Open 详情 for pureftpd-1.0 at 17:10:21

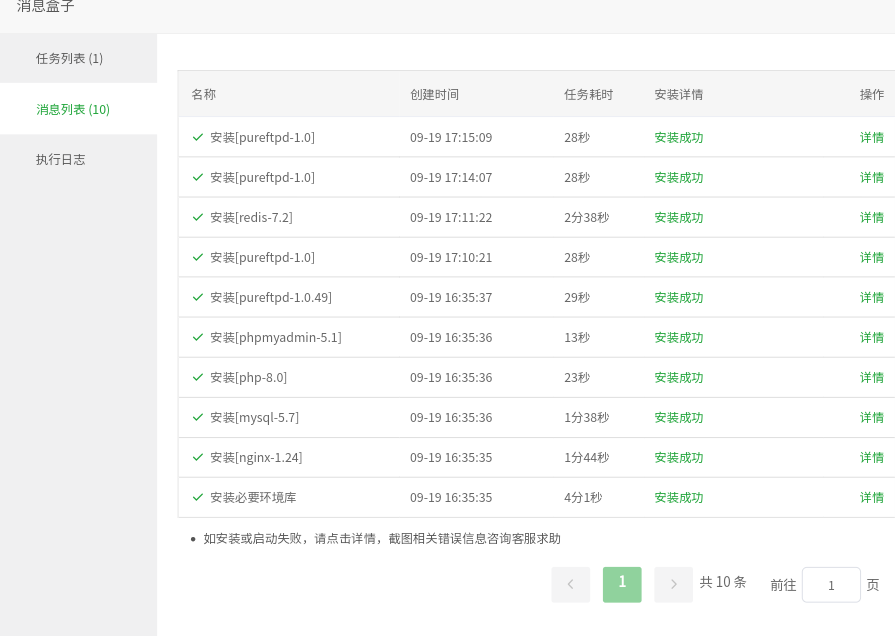point(872,257)
